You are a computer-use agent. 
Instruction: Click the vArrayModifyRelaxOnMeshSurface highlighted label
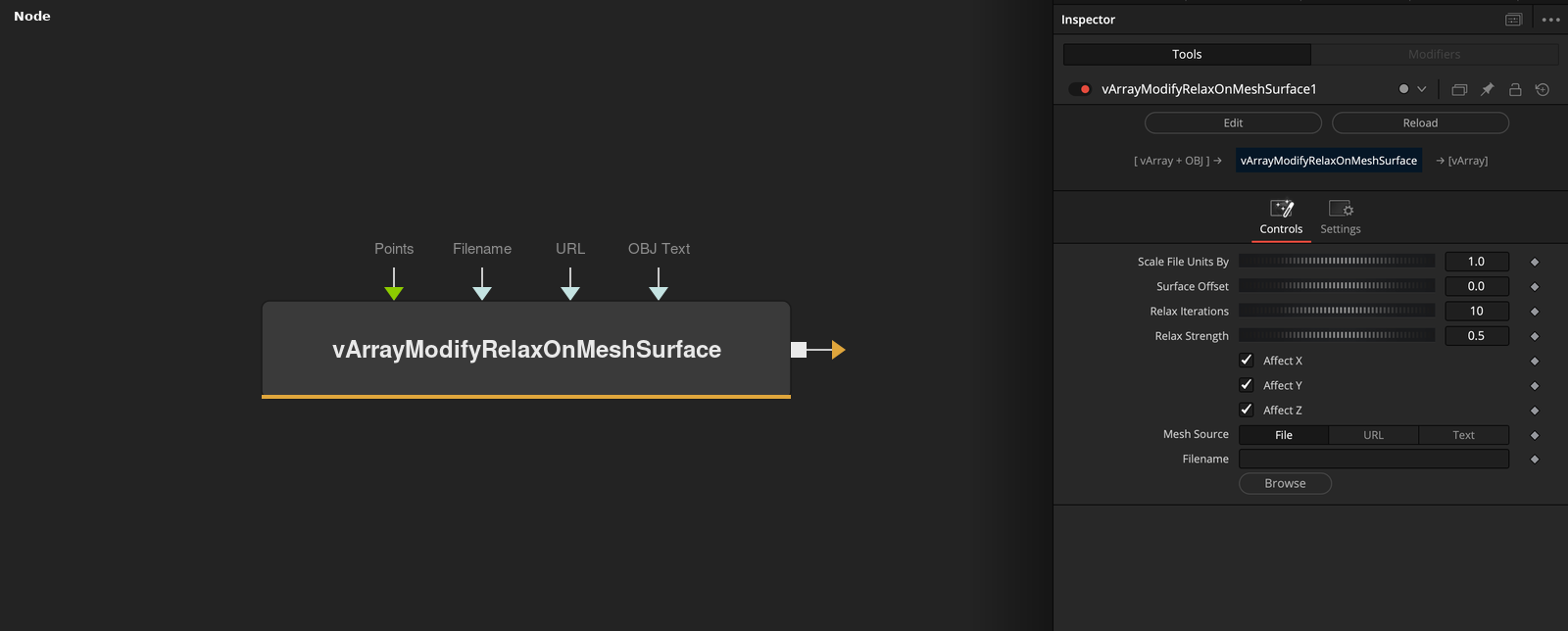1329,161
